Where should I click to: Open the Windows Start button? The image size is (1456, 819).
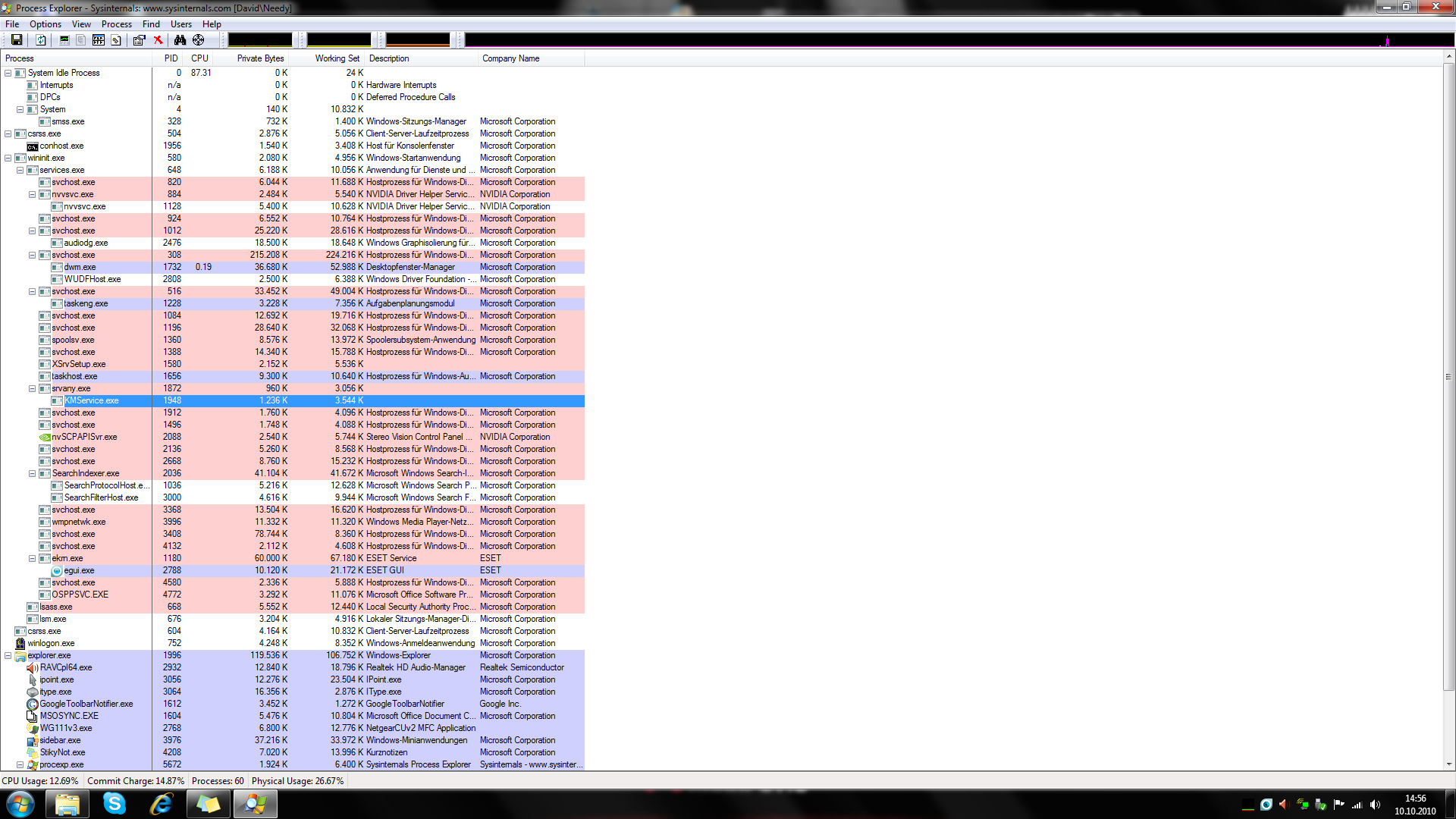[x=20, y=804]
